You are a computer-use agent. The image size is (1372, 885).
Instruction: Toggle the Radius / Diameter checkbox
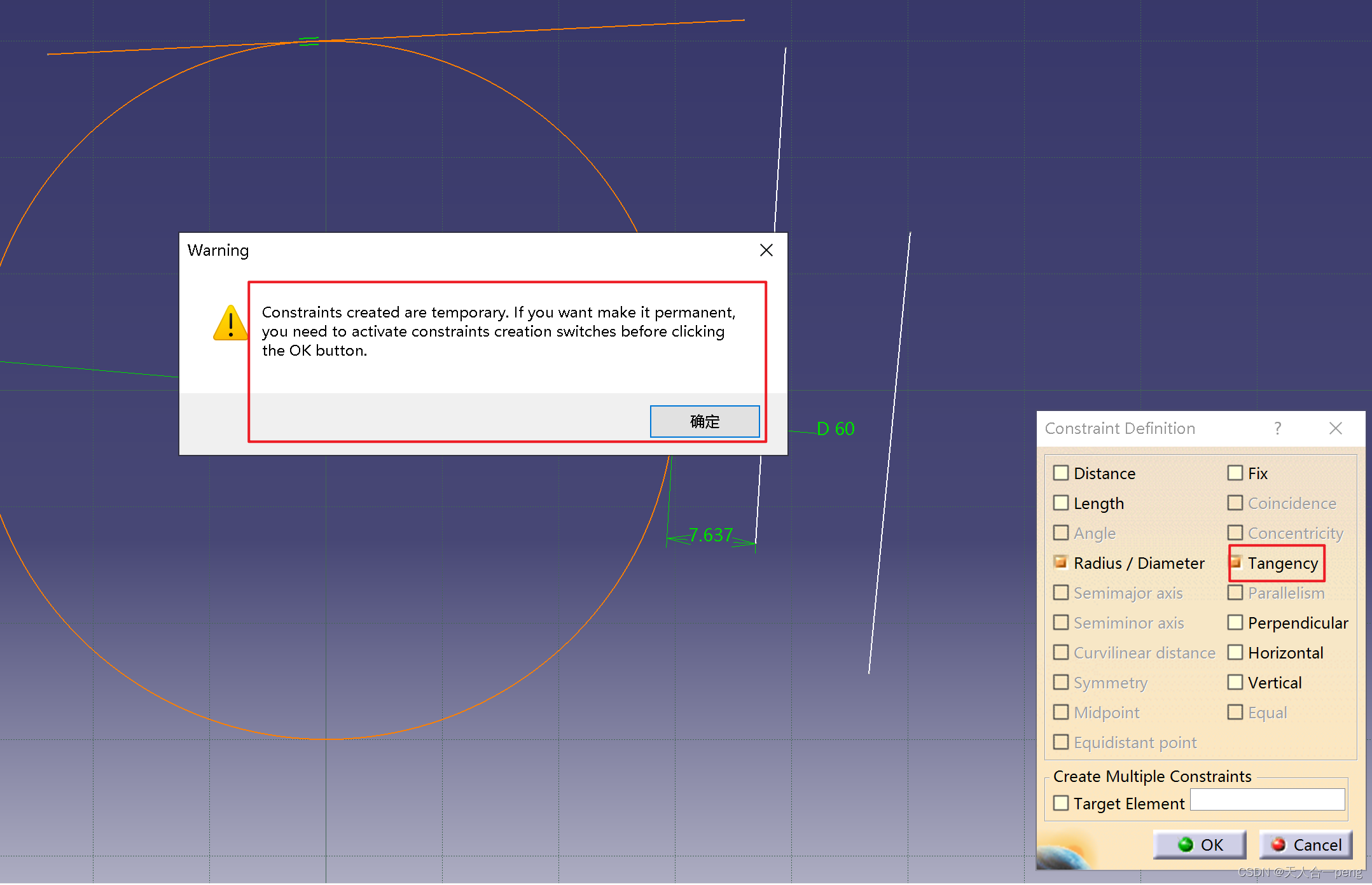coord(1060,562)
